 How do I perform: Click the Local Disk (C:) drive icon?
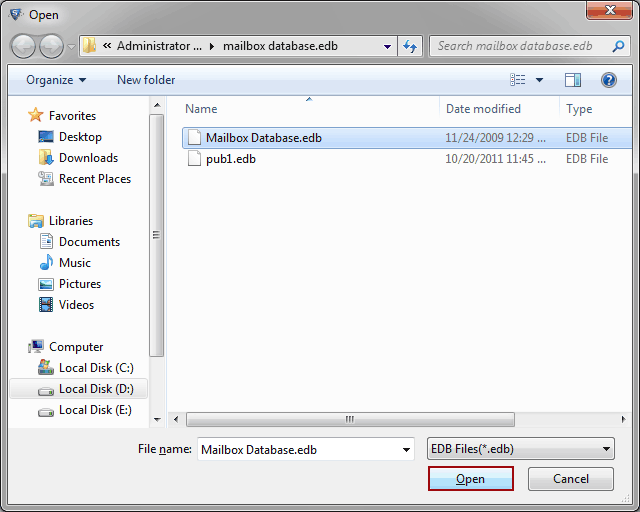tap(46, 367)
